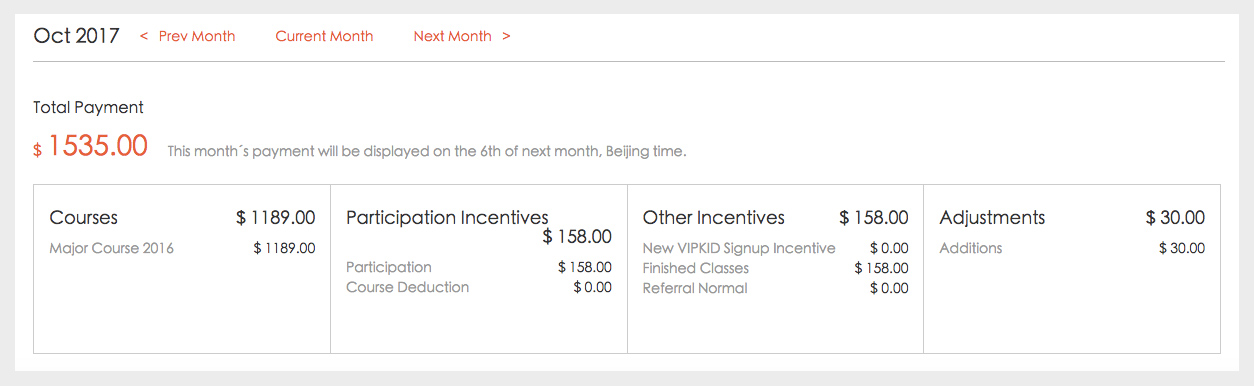Go to Prev Month link
This screenshot has height=386, width=1254.
click(x=188, y=36)
